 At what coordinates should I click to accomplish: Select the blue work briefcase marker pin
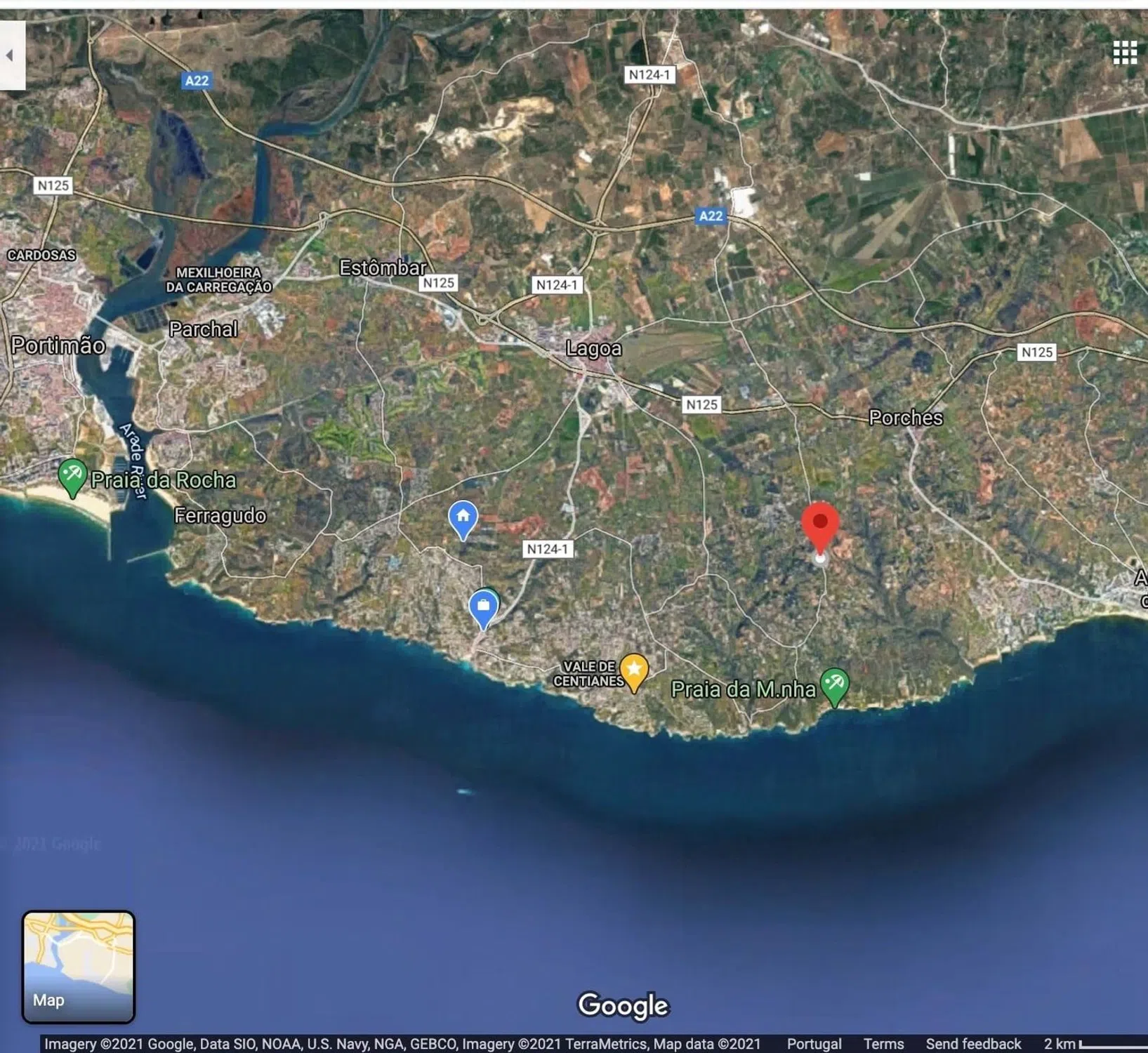pos(483,609)
